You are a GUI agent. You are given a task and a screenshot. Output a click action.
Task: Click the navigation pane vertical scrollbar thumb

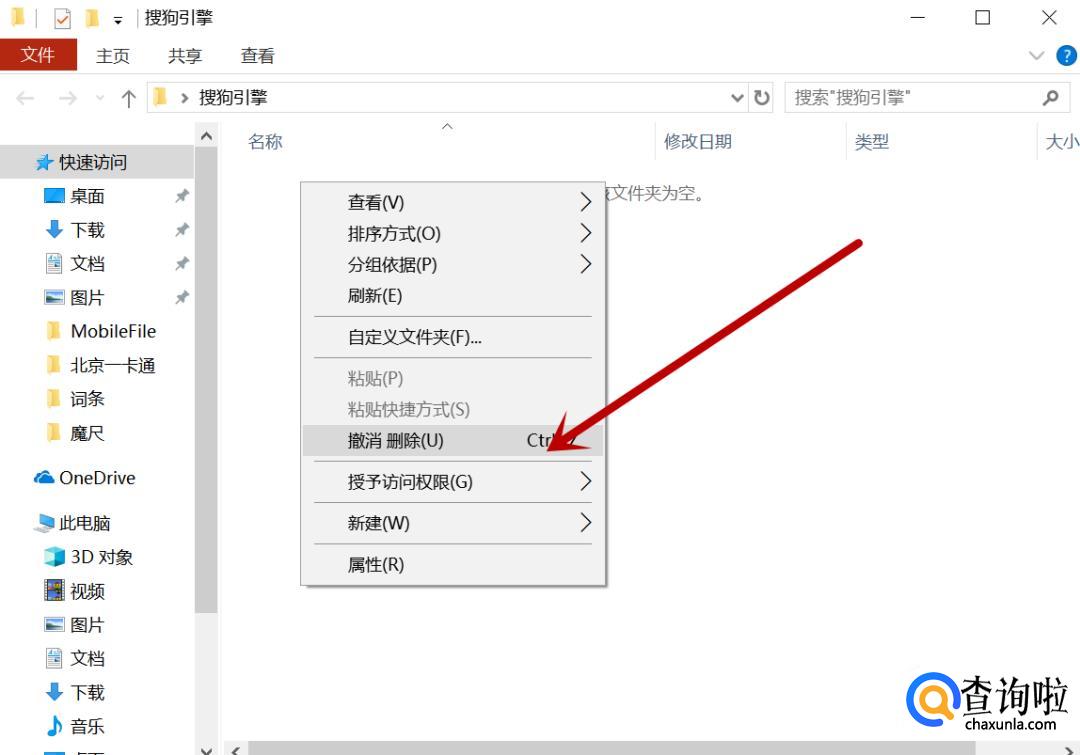pos(206,380)
